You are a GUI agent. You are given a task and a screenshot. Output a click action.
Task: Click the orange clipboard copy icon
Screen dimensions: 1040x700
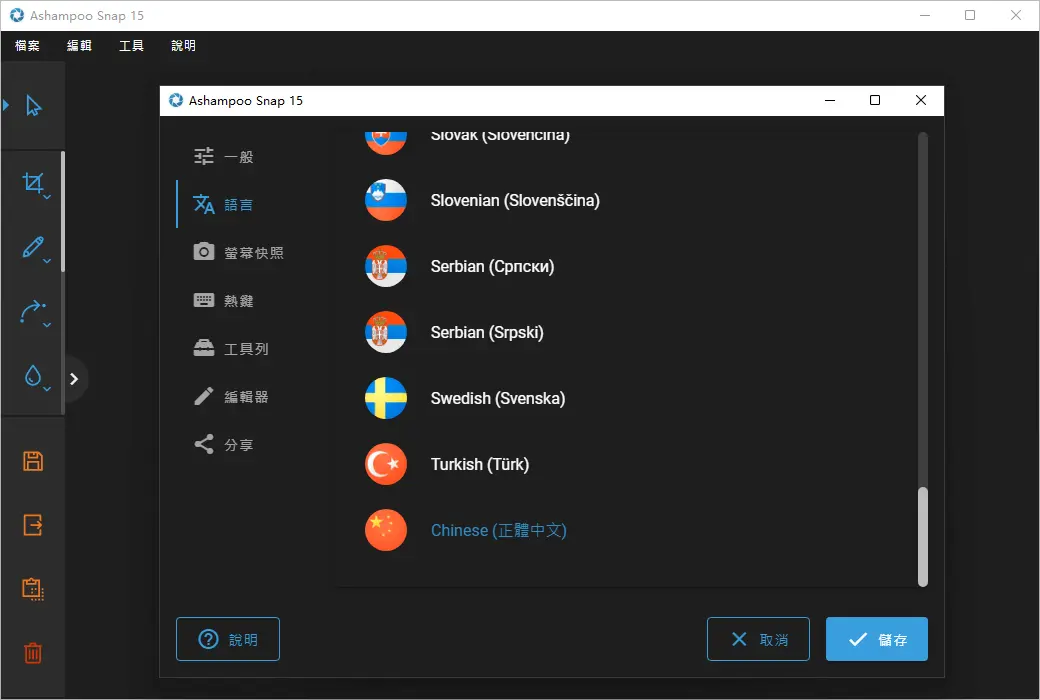pyautogui.click(x=33, y=589)
